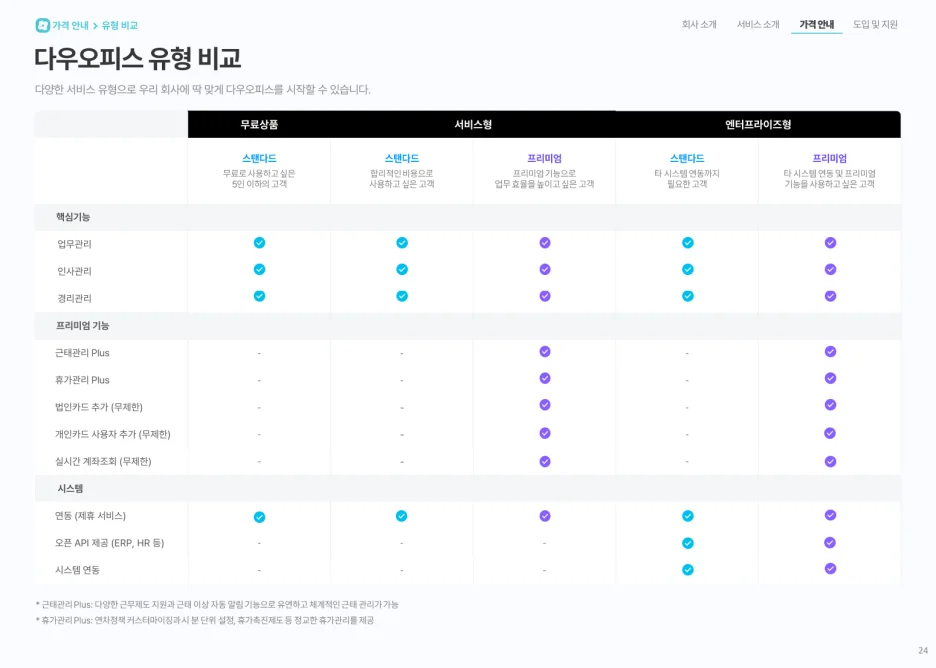Click the purple check for 경리관리 under 서비스형 프리미엄
The image size is (936, 668).
coord(544,296)
